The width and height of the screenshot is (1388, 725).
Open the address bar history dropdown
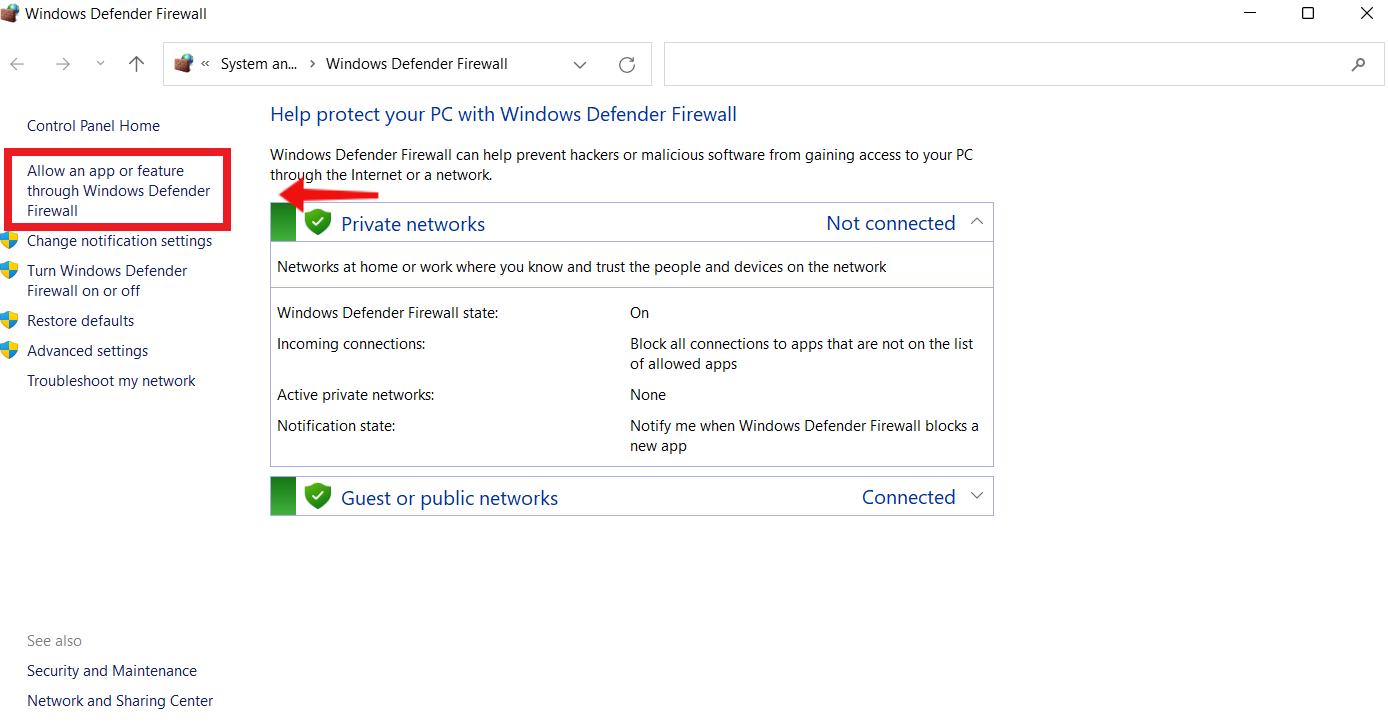(x=580, y=65)
